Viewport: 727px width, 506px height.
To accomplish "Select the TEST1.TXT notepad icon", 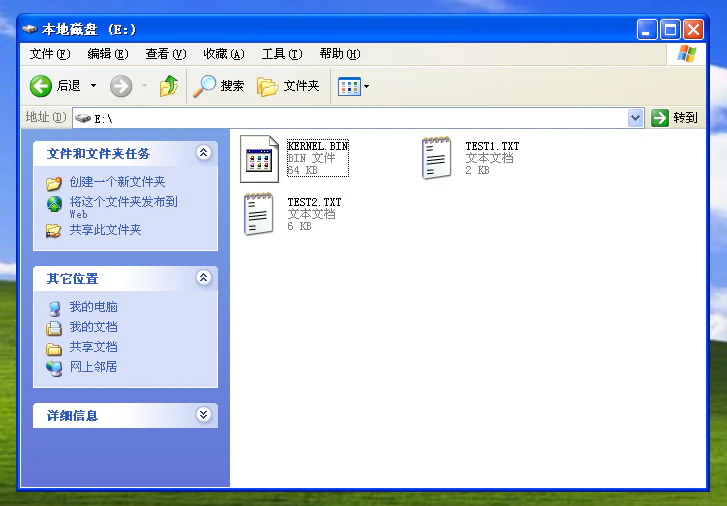I will click(436, 158).
